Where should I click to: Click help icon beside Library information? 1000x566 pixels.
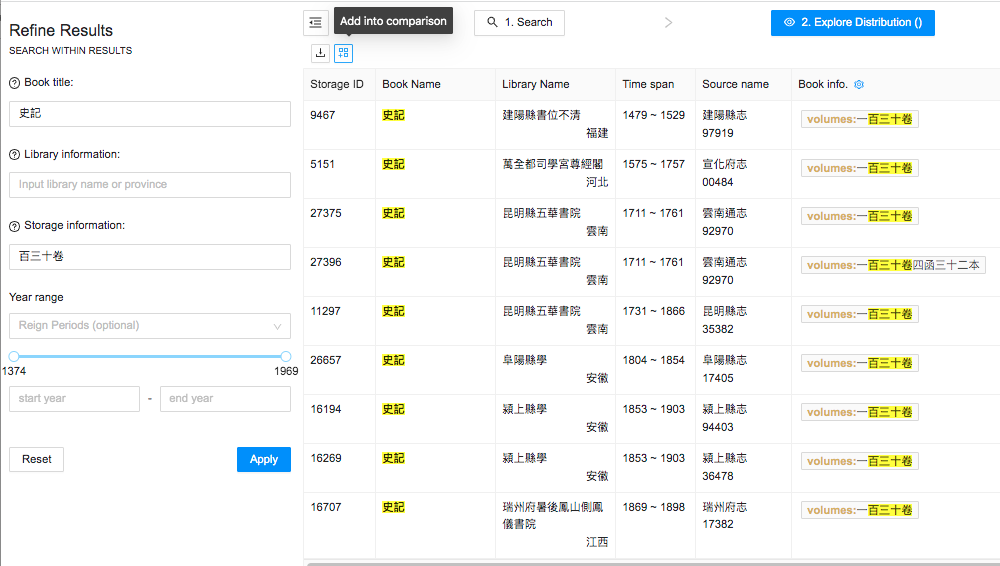pos(15,155)
